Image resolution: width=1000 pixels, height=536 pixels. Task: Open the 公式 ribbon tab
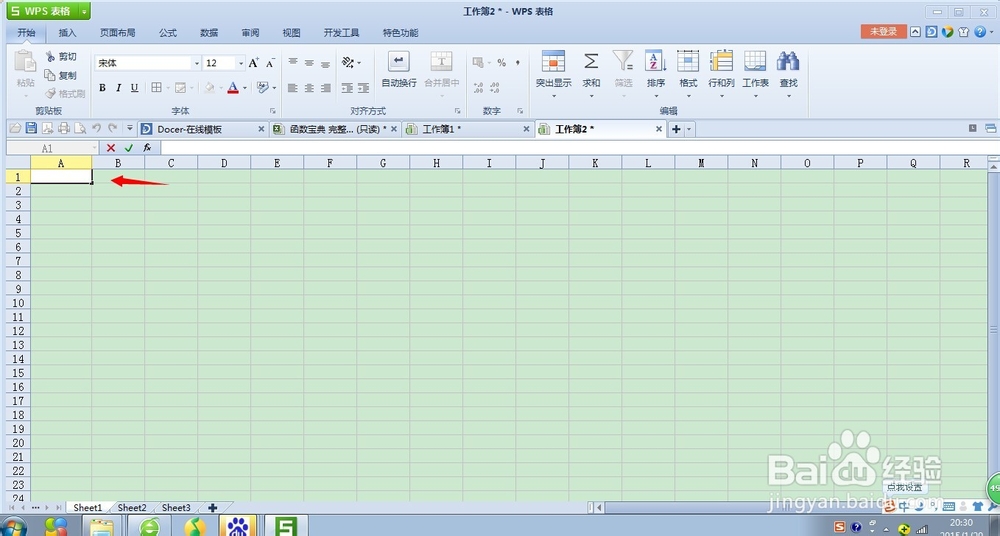coord(168,33)
